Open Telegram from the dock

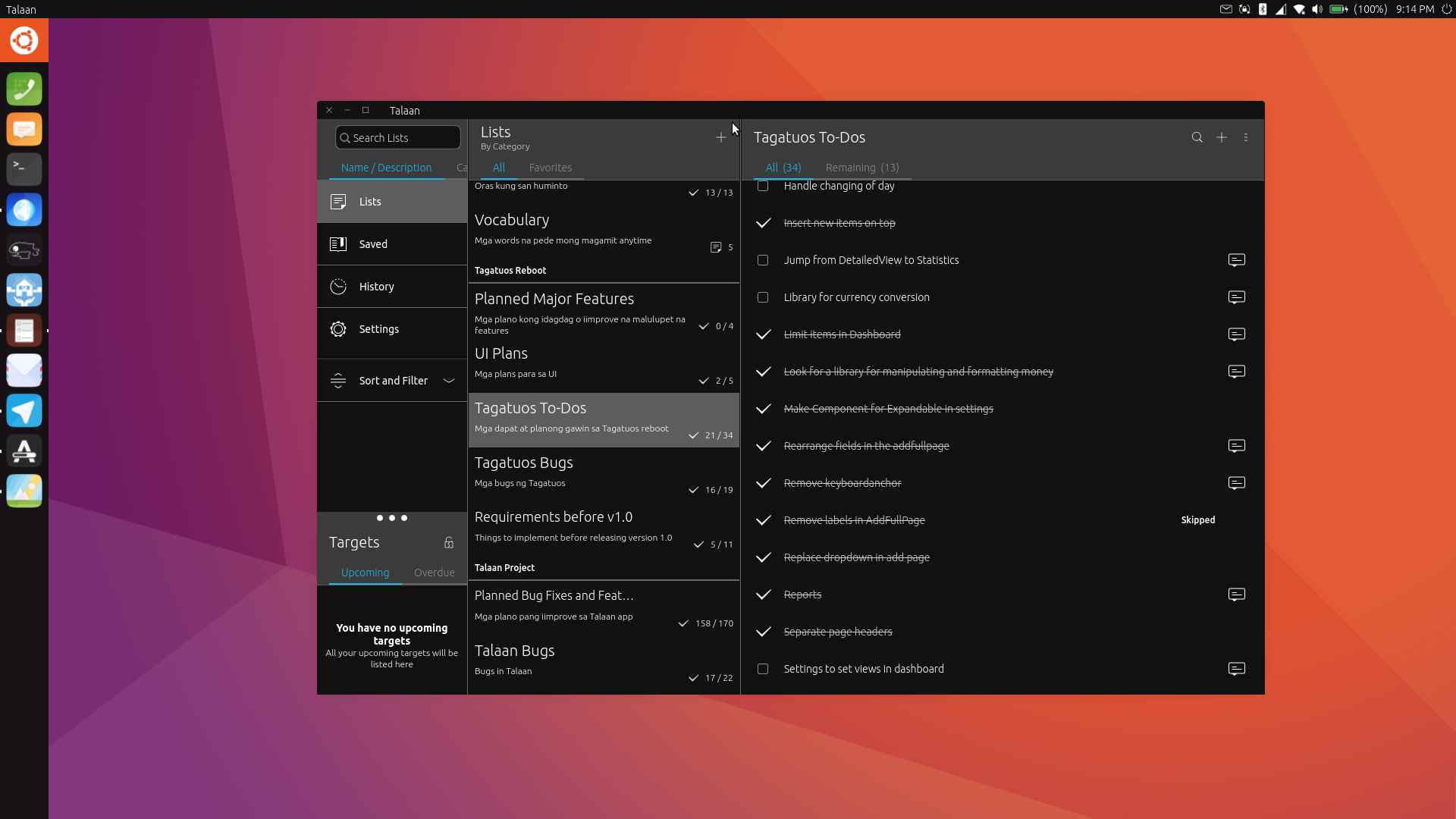pos(24,411)
